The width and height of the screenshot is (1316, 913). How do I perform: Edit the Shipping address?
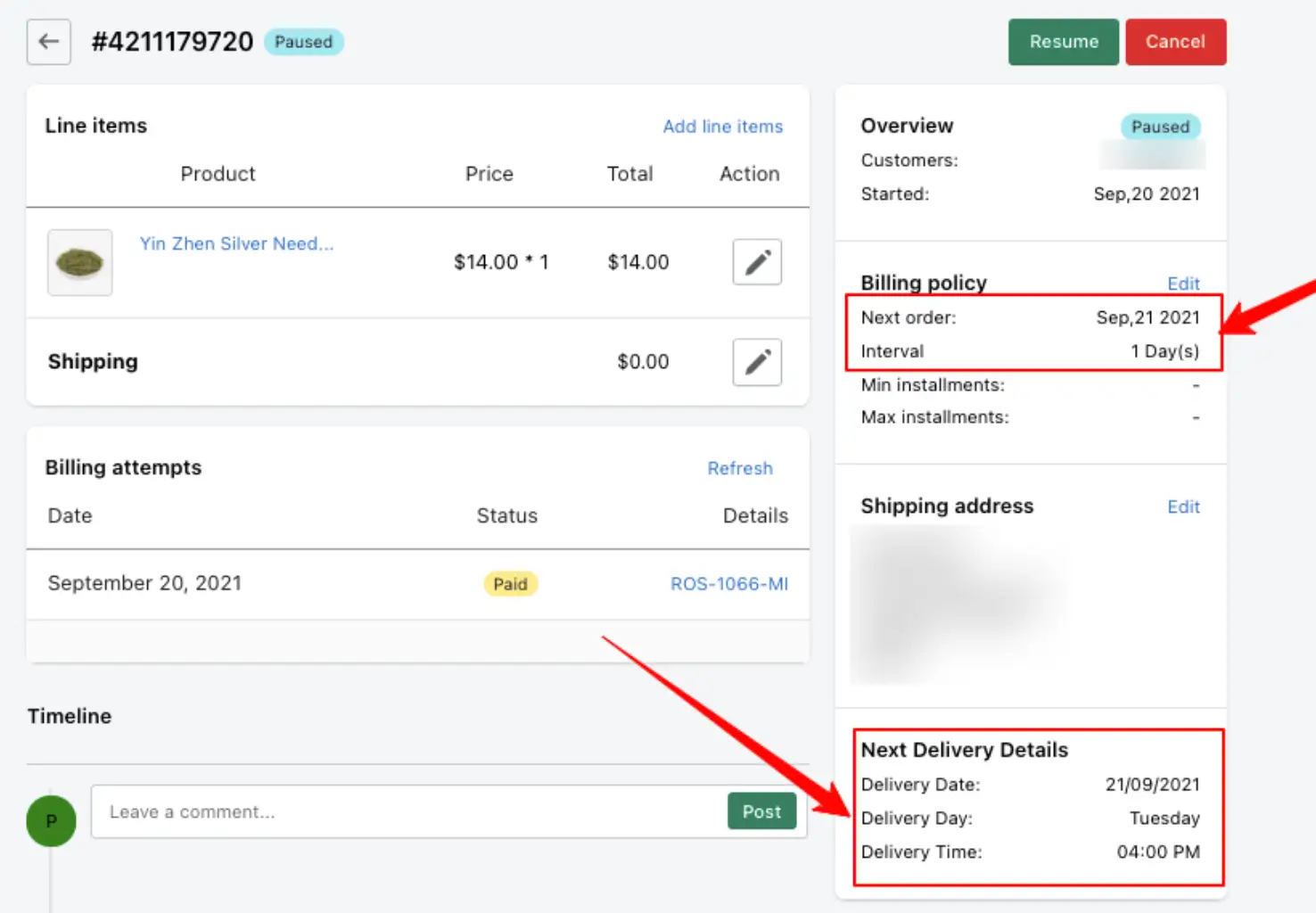pos(1183,506)
